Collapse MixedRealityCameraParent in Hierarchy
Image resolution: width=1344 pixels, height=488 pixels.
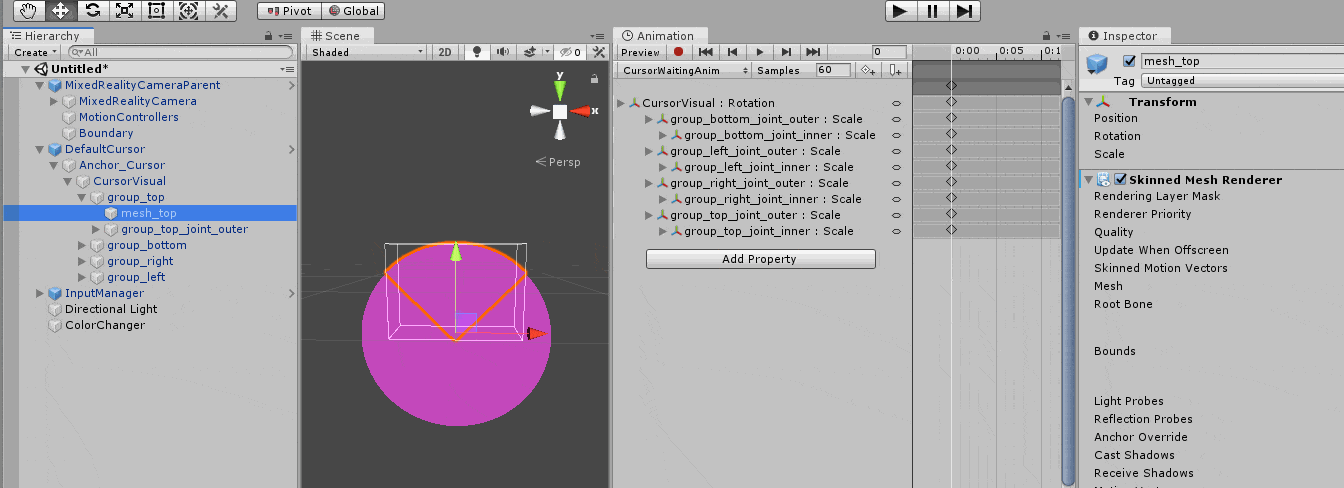(x=40, y=85)
